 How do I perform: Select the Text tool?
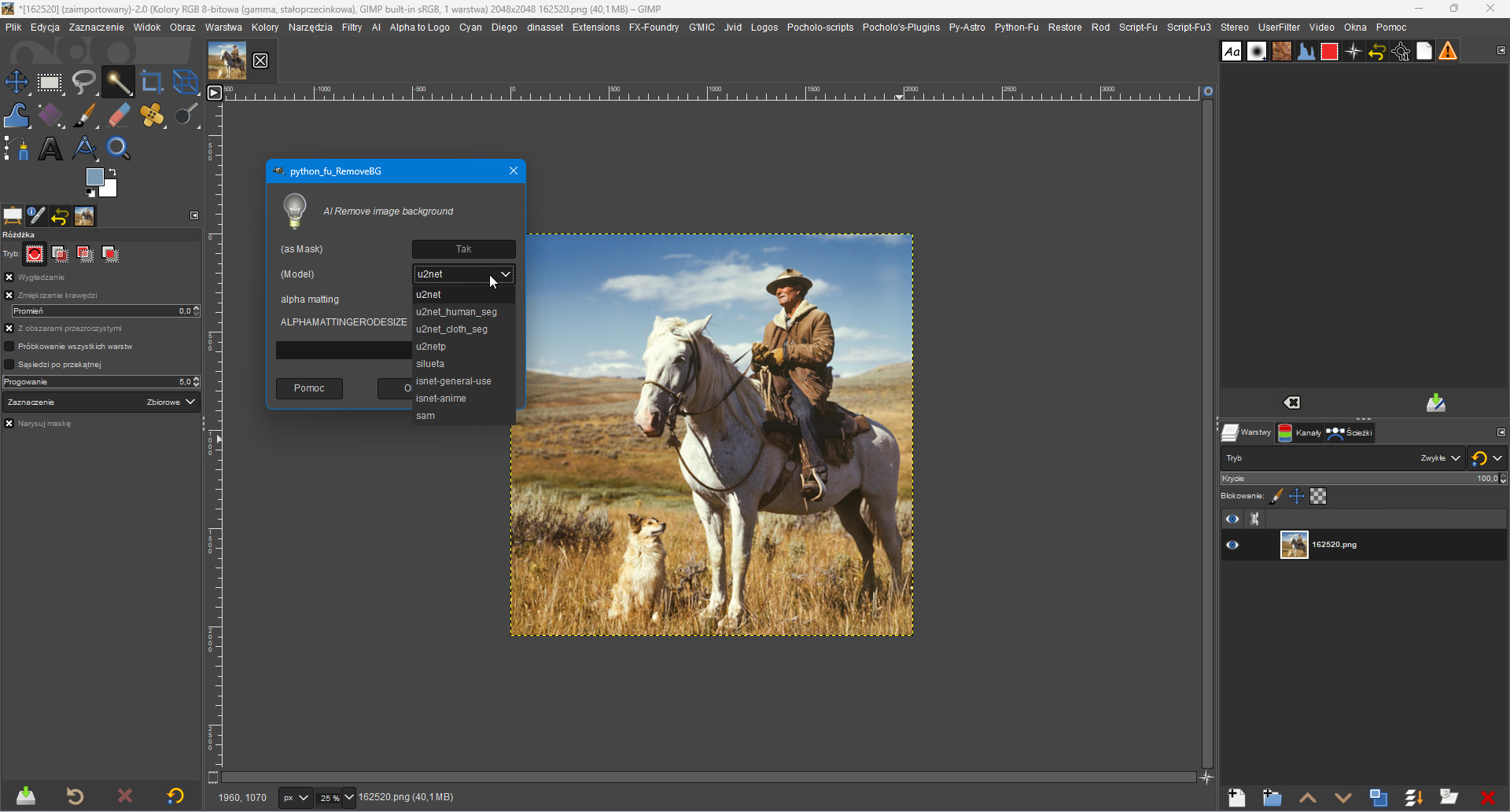point(50,149)
